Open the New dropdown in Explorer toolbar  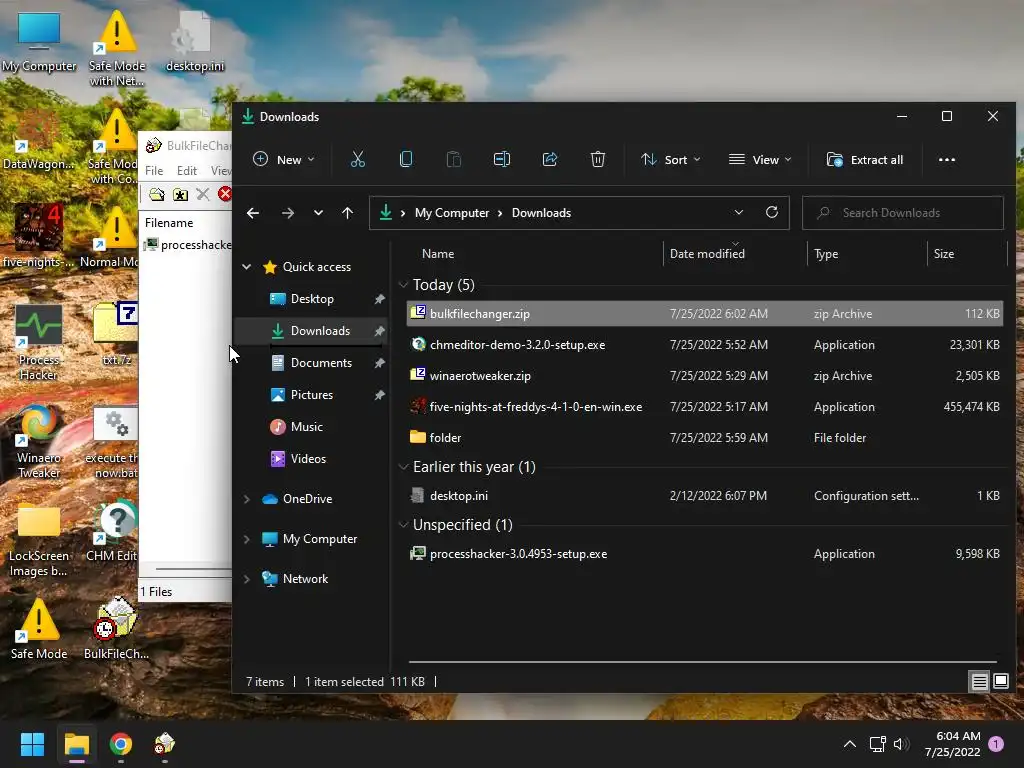[284, 159]
